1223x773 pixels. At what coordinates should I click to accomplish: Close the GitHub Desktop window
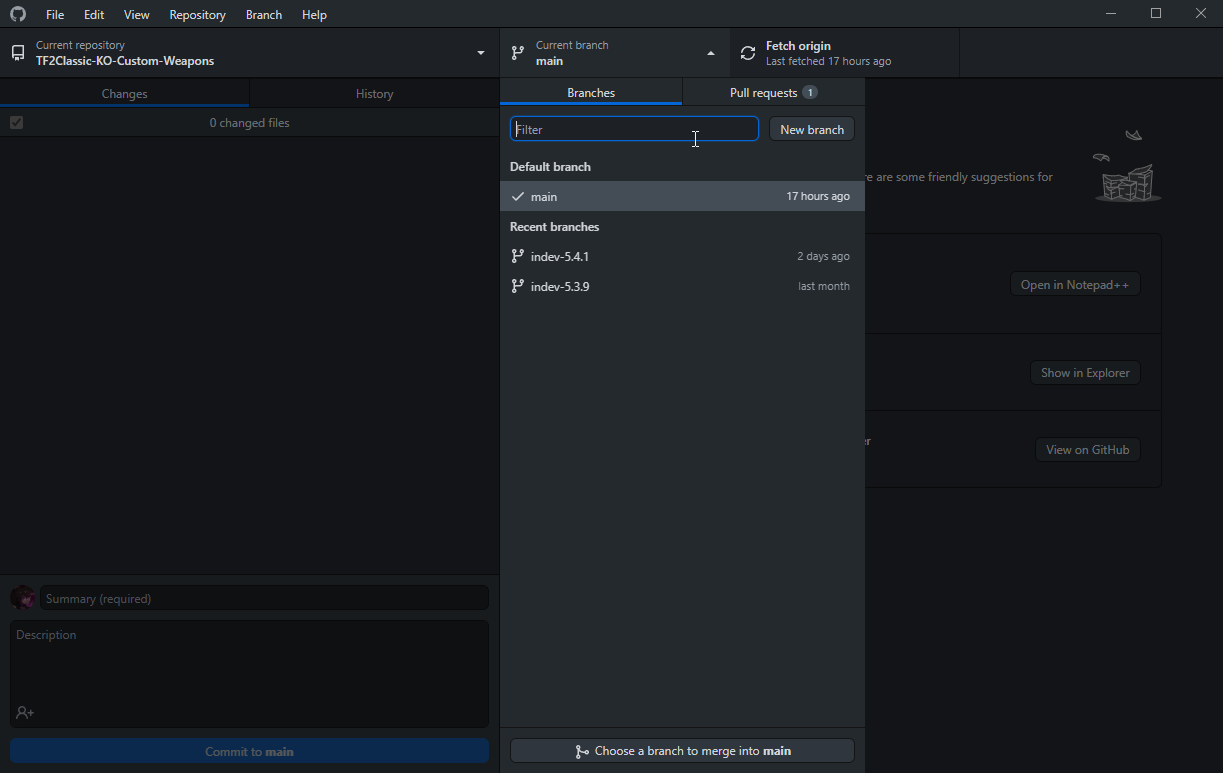(x=1201, y=14)
